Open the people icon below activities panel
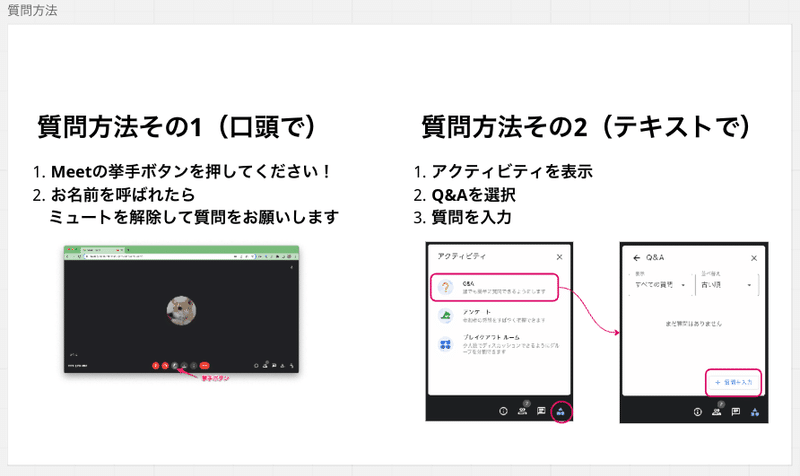 coord(522,411)
